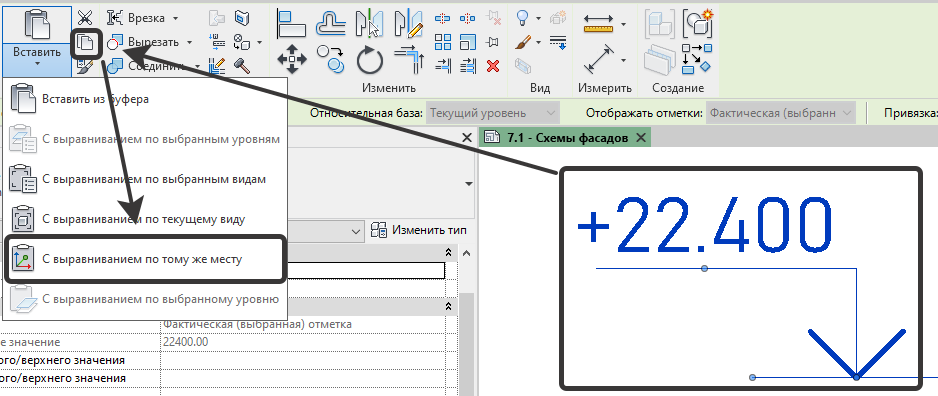The image size is (938, 396).
Task: Switch to the 7.1 - Схемы фасадов tab
Action: click(x=567, y=138)
